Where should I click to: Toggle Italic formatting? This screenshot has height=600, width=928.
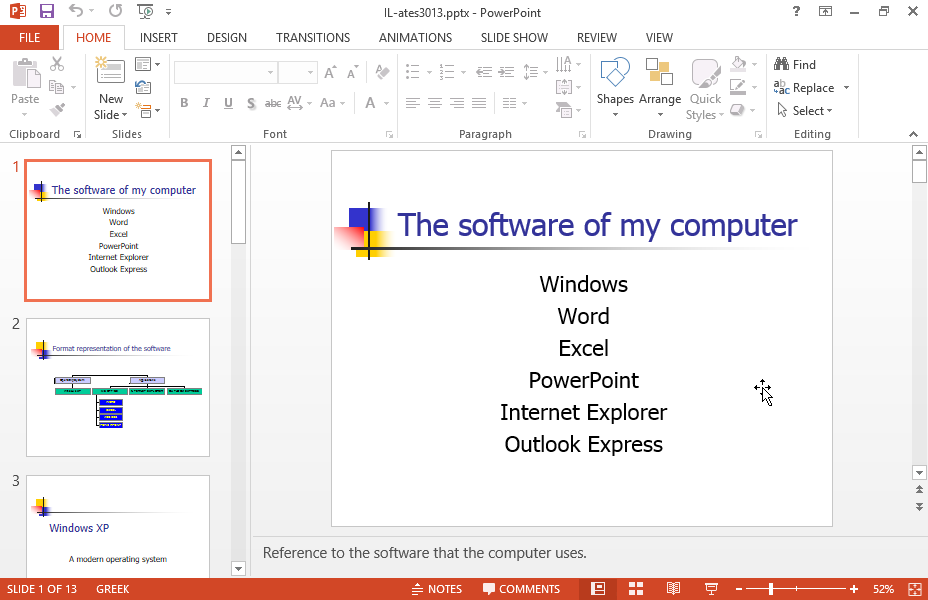206,103
